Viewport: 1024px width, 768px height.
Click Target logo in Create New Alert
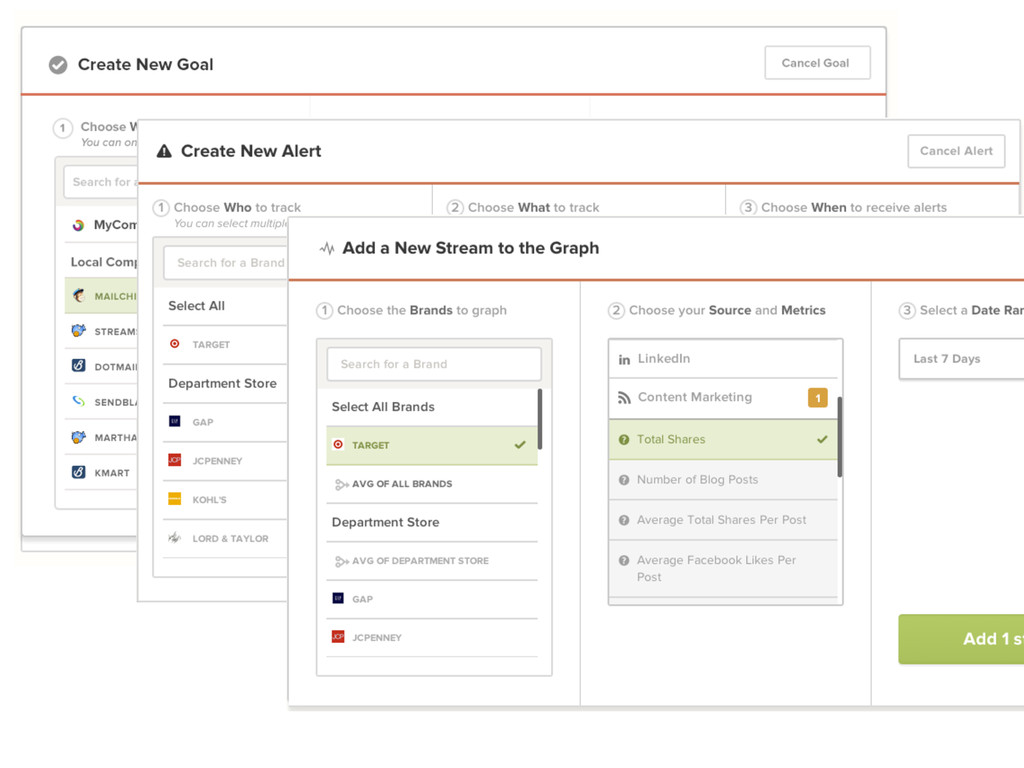click(174, 344)
